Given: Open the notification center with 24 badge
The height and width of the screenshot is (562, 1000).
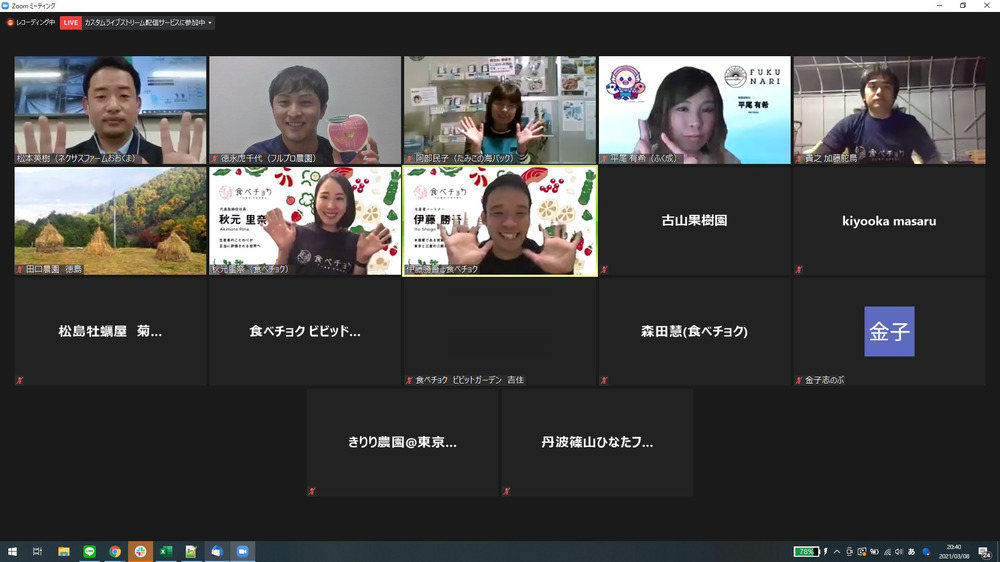Looking at the screenshot, I should click(985, 551).
